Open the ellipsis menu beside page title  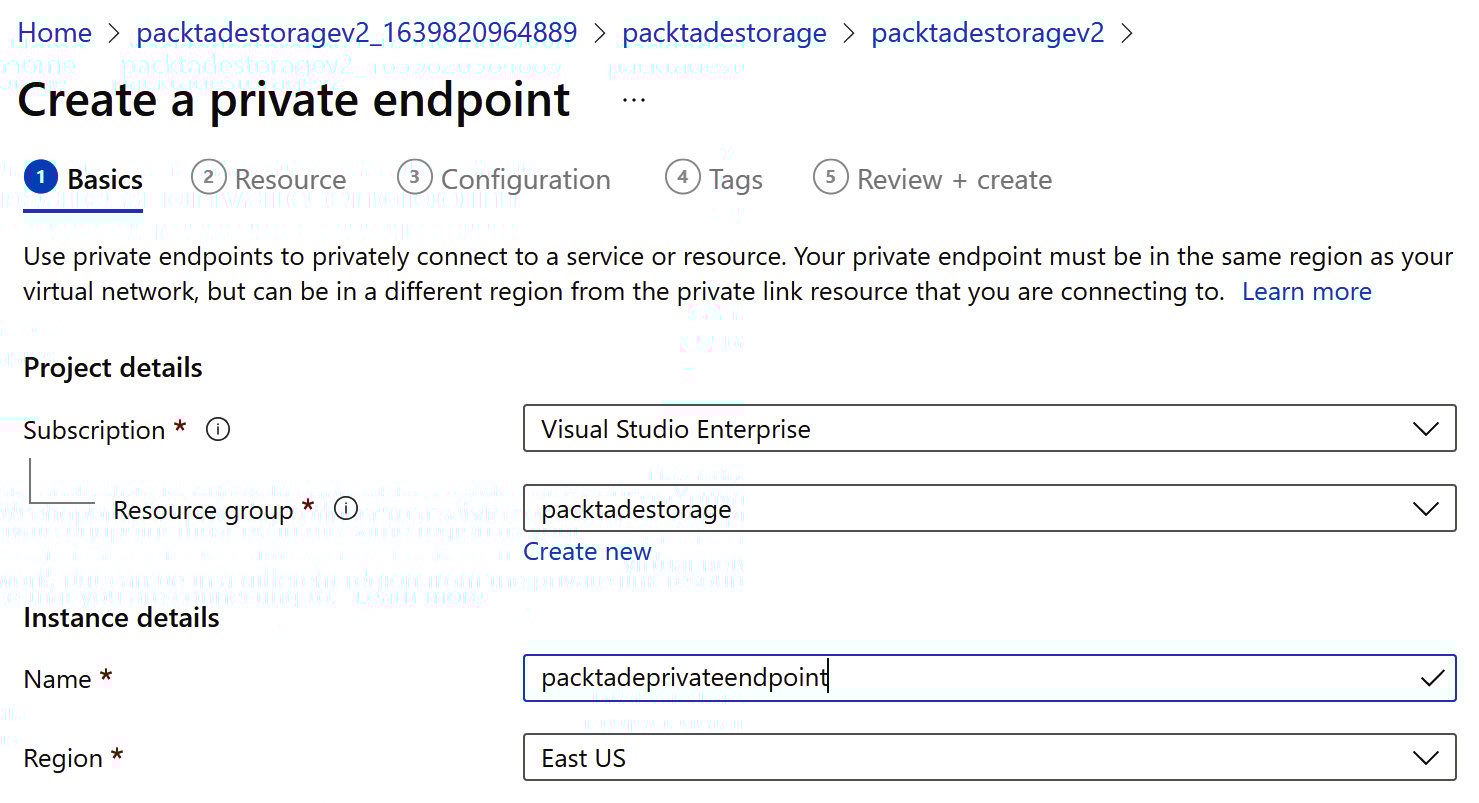[634, 101]
